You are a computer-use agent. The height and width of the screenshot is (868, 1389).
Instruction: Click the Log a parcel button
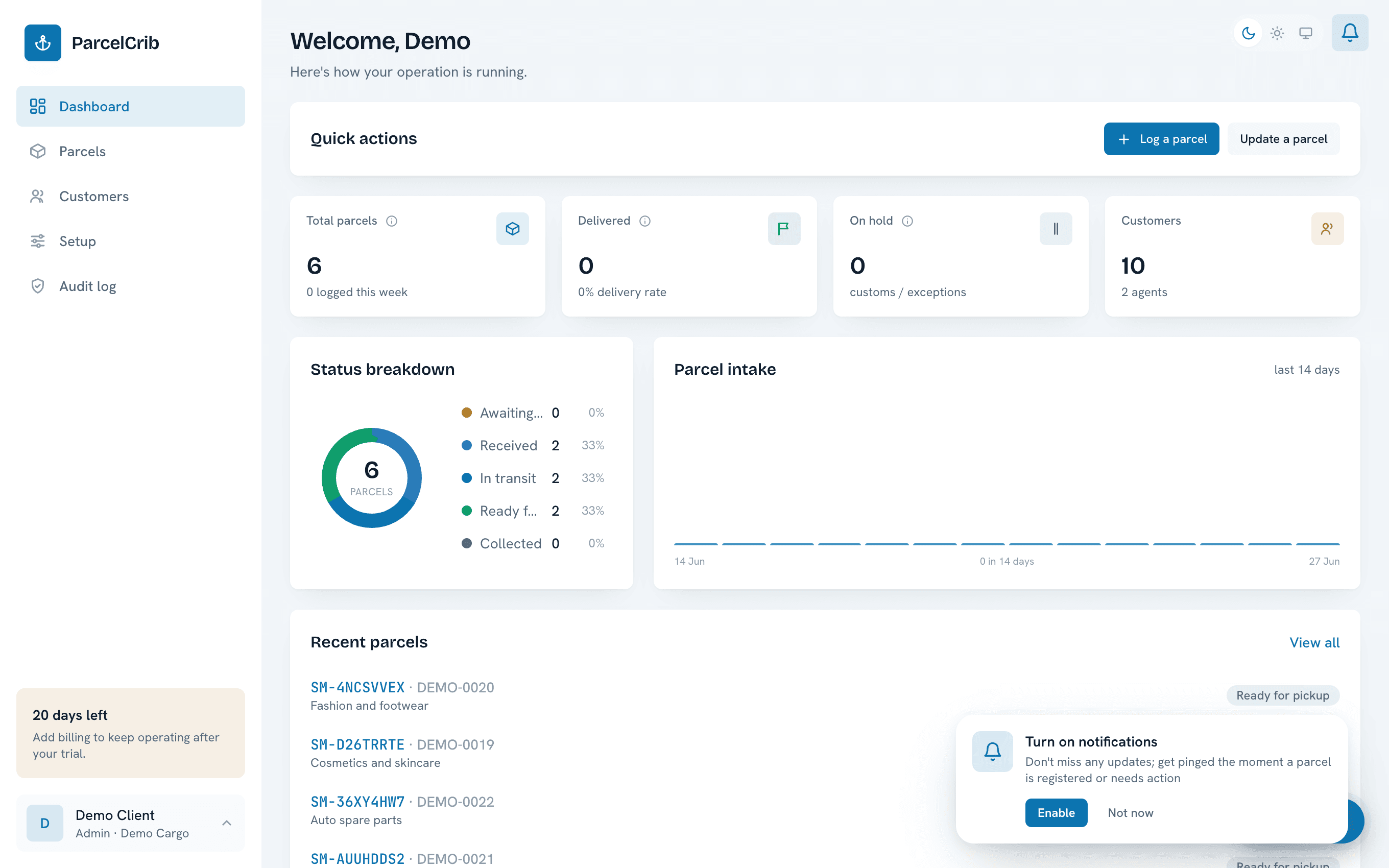click(x=1161, y=139)
